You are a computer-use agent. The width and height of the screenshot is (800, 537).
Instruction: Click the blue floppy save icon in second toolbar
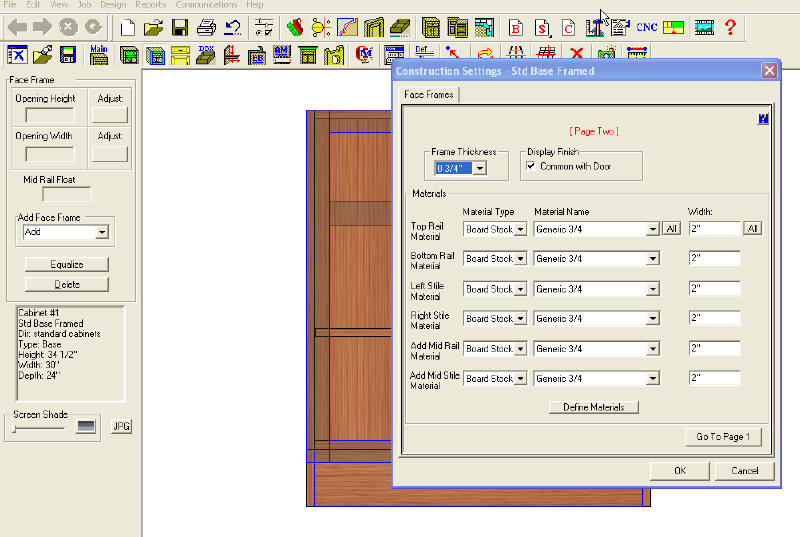[x=68, y=55]
